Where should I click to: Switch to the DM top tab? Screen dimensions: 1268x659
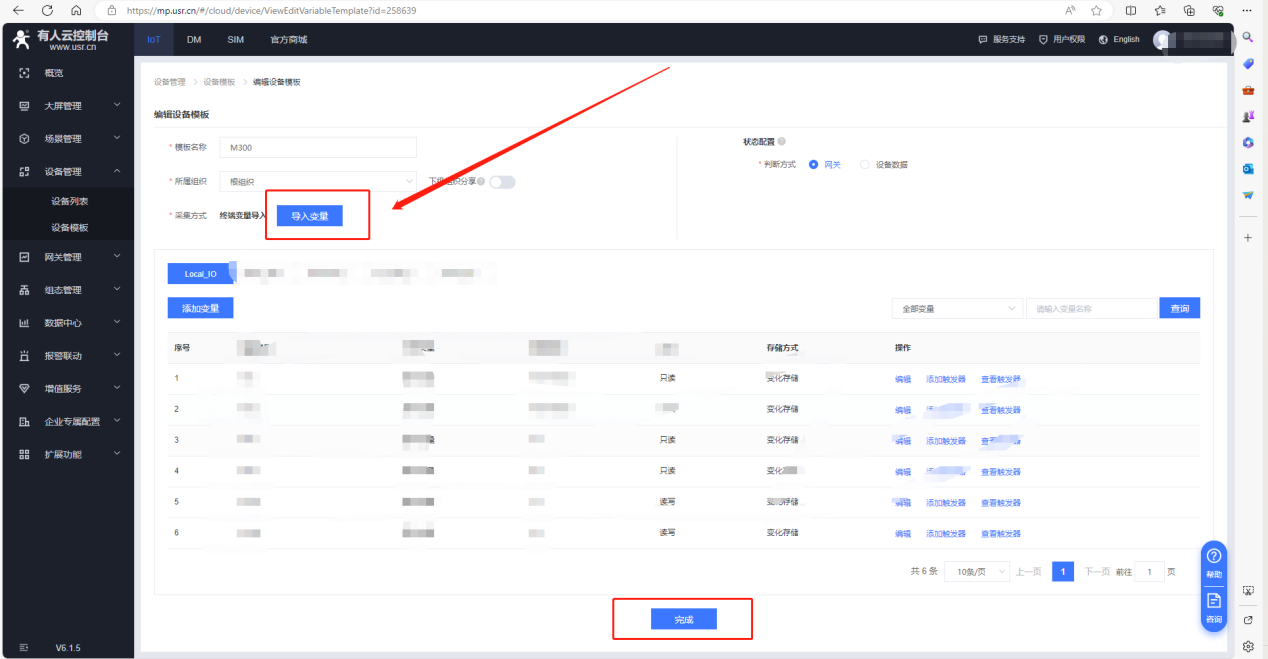(194, 40)
